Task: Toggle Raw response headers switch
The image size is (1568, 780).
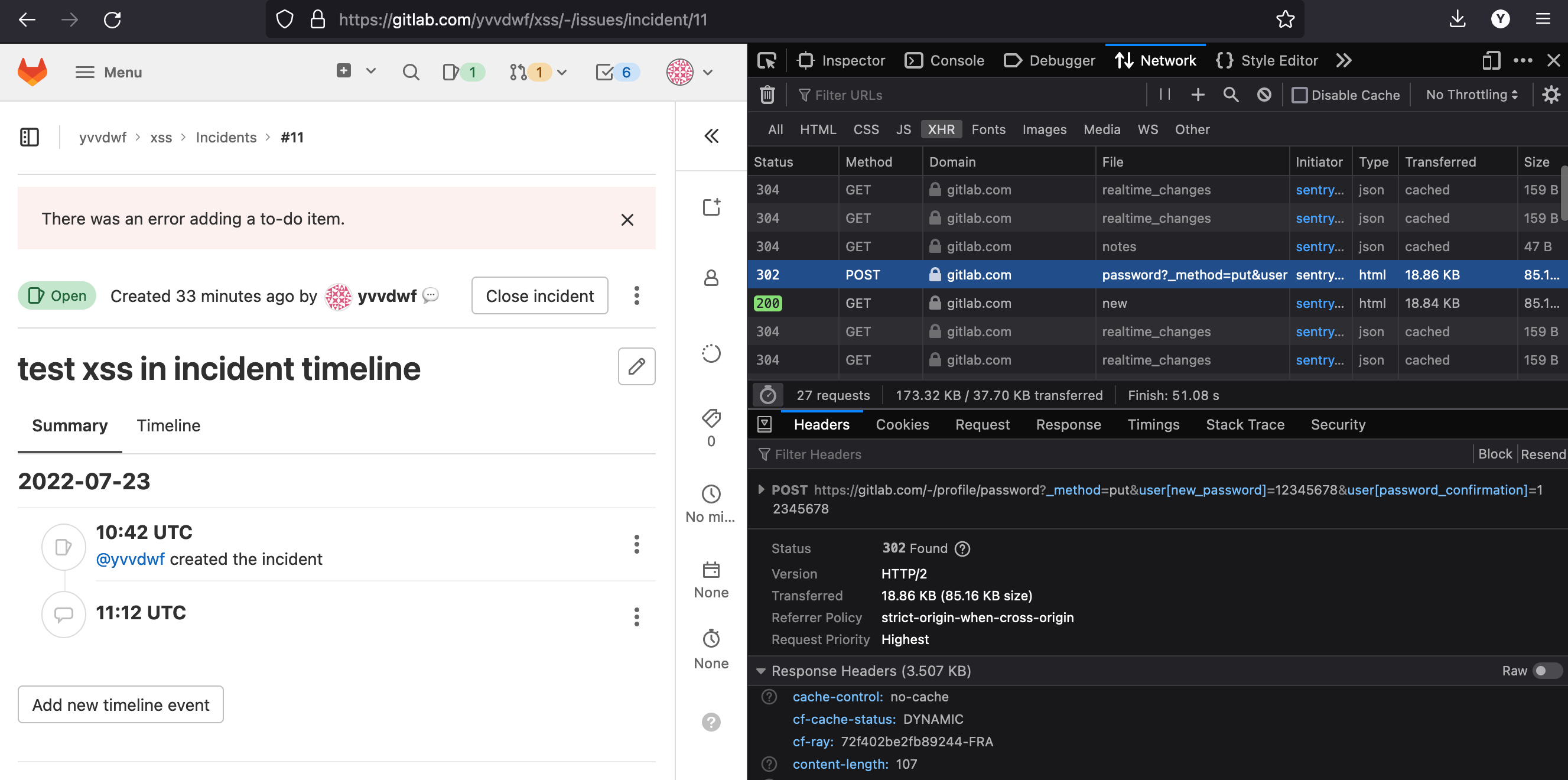Action: click(x=1546, y=671)
